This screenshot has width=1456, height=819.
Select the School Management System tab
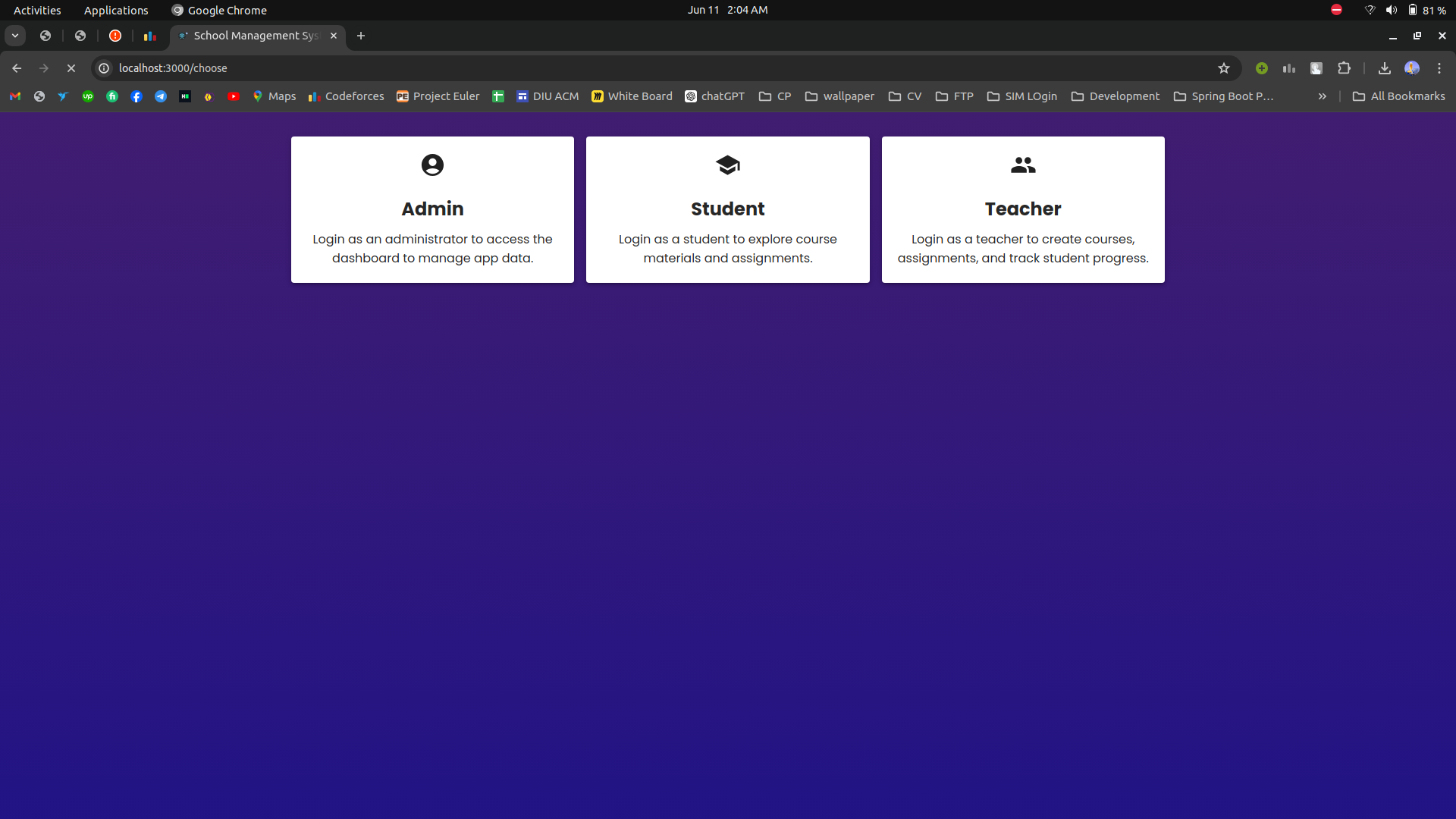(x=255, y=36)
